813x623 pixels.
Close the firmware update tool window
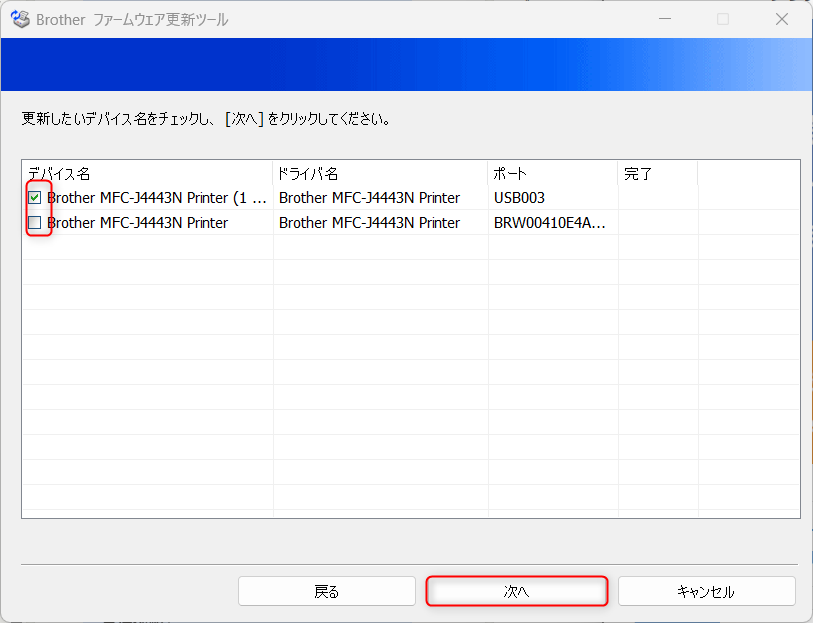click(x=782, y=19)
